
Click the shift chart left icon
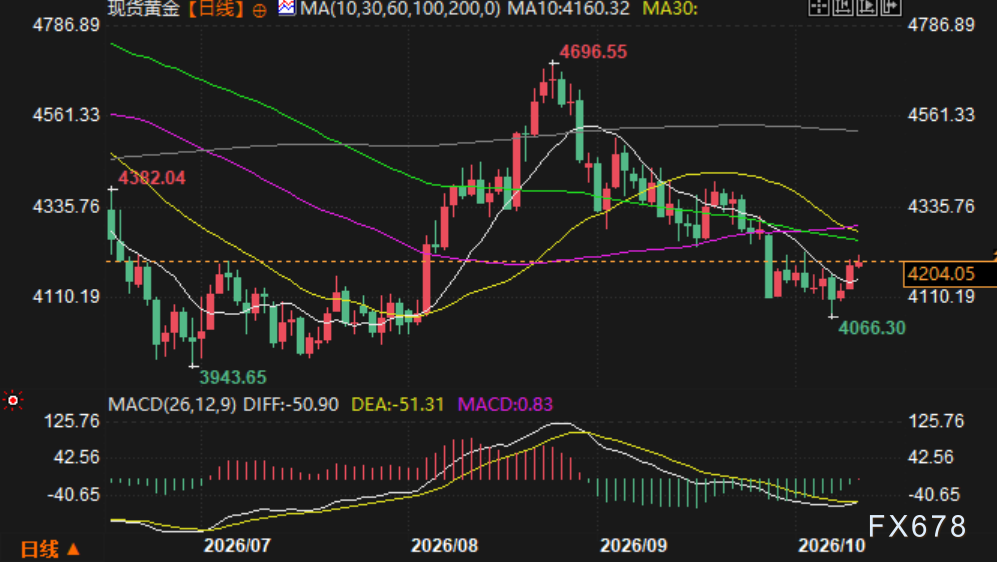pos(843,7)
